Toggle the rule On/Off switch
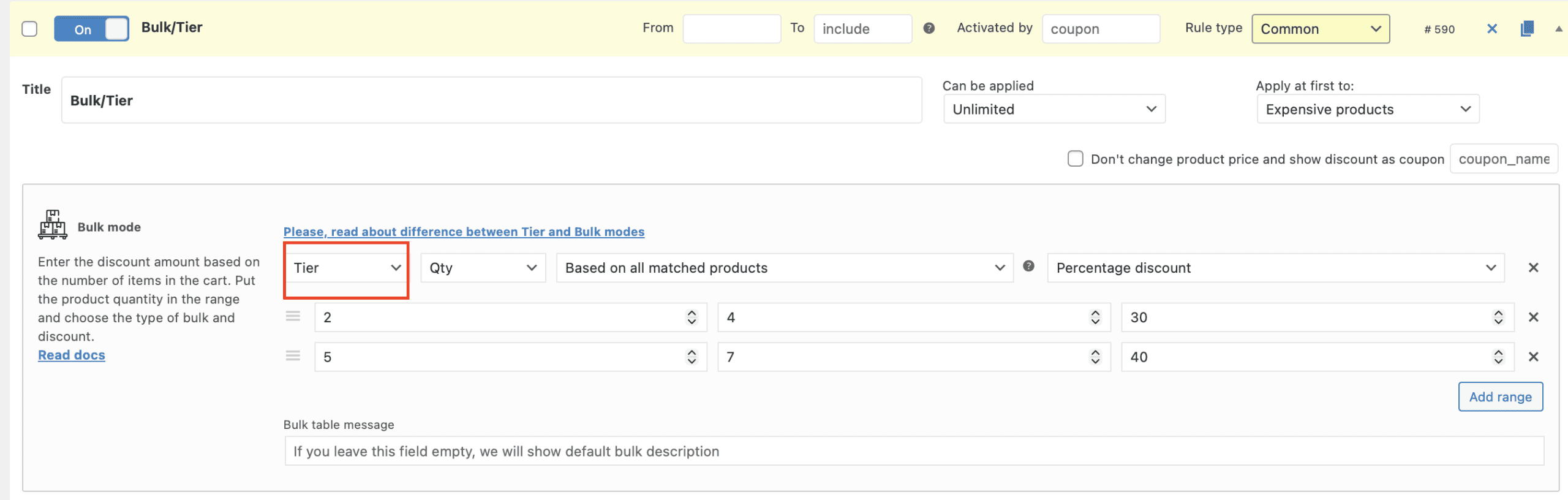 [92, 29]
